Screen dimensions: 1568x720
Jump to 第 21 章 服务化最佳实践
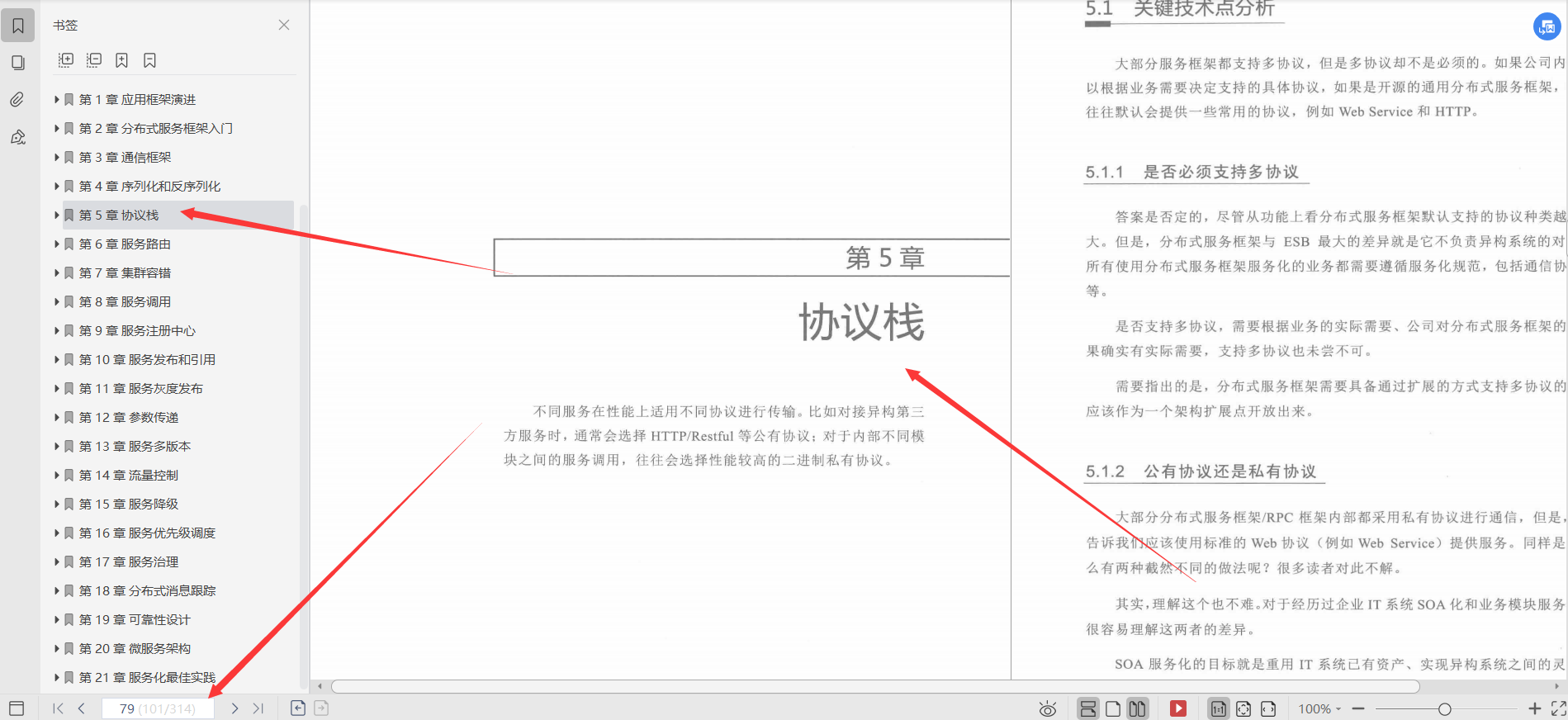pos(147,677)
